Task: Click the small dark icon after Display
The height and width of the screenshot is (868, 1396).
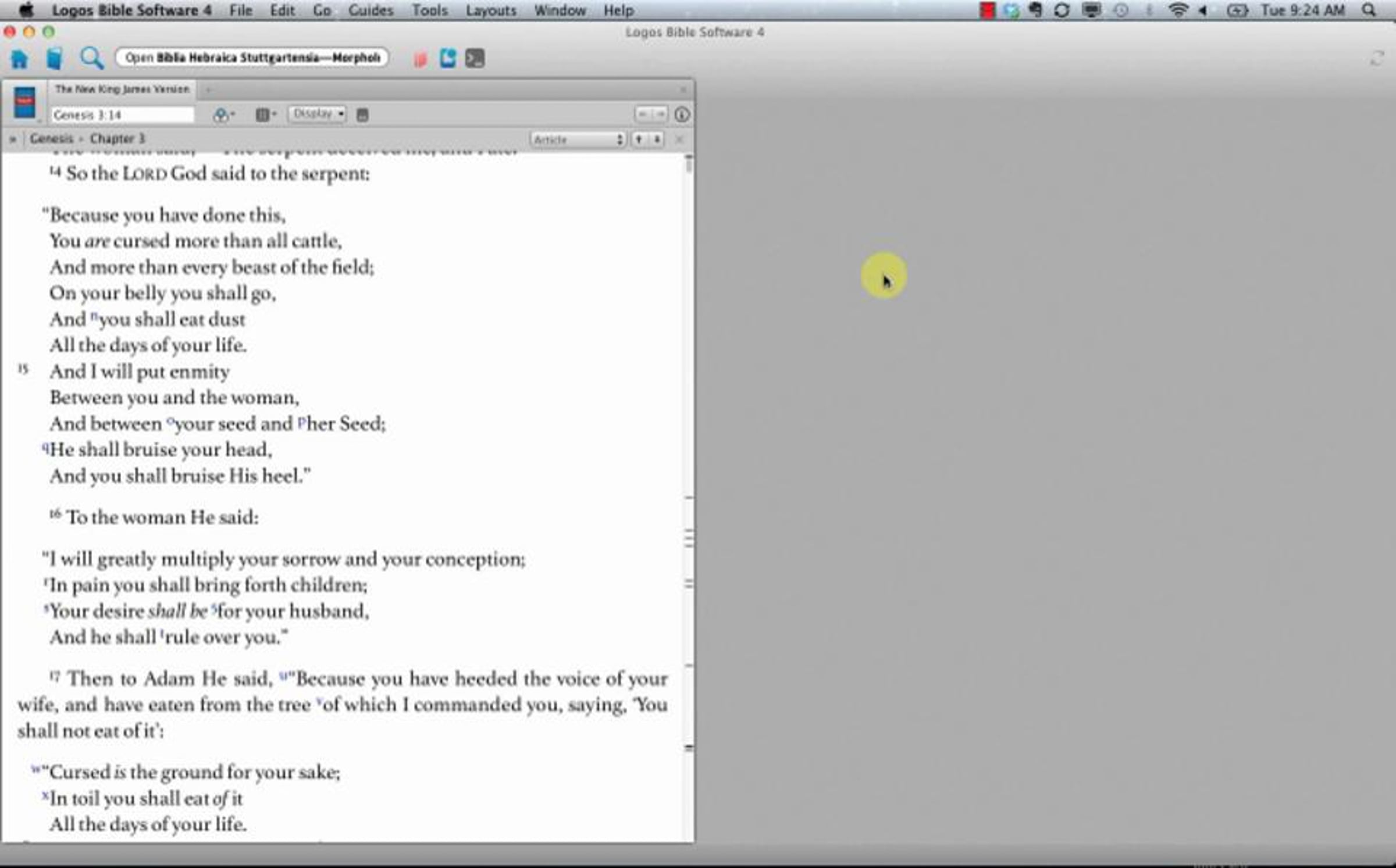Action: (362, 115)
